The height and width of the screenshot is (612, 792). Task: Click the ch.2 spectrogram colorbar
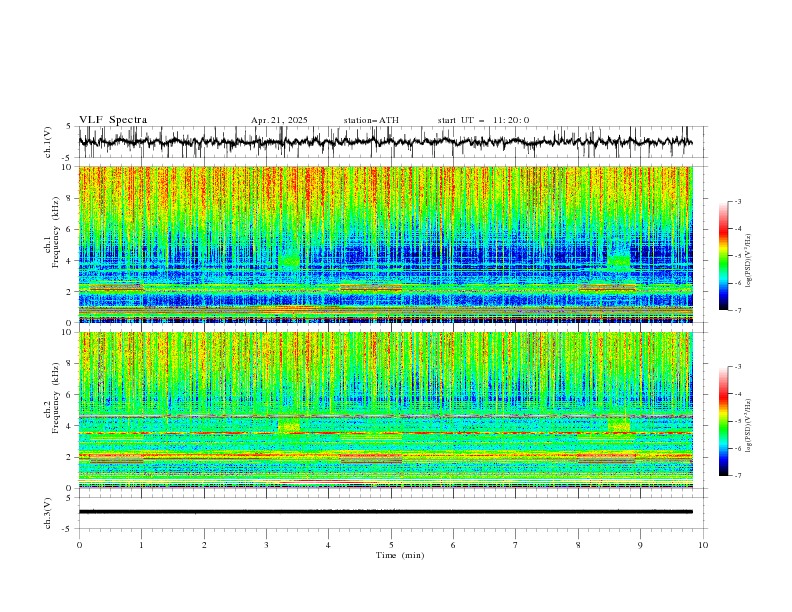tap(723, 421)
